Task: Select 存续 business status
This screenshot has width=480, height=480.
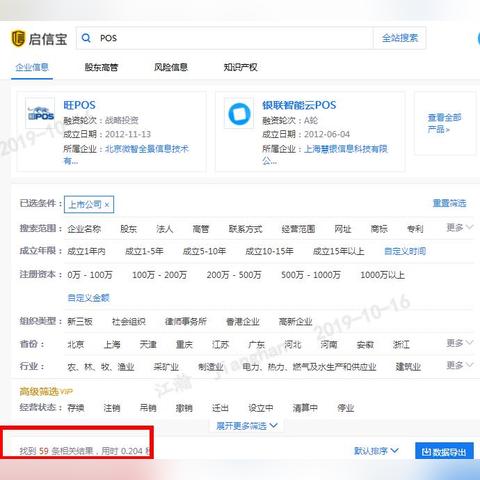Action: [x=76, y=408]
